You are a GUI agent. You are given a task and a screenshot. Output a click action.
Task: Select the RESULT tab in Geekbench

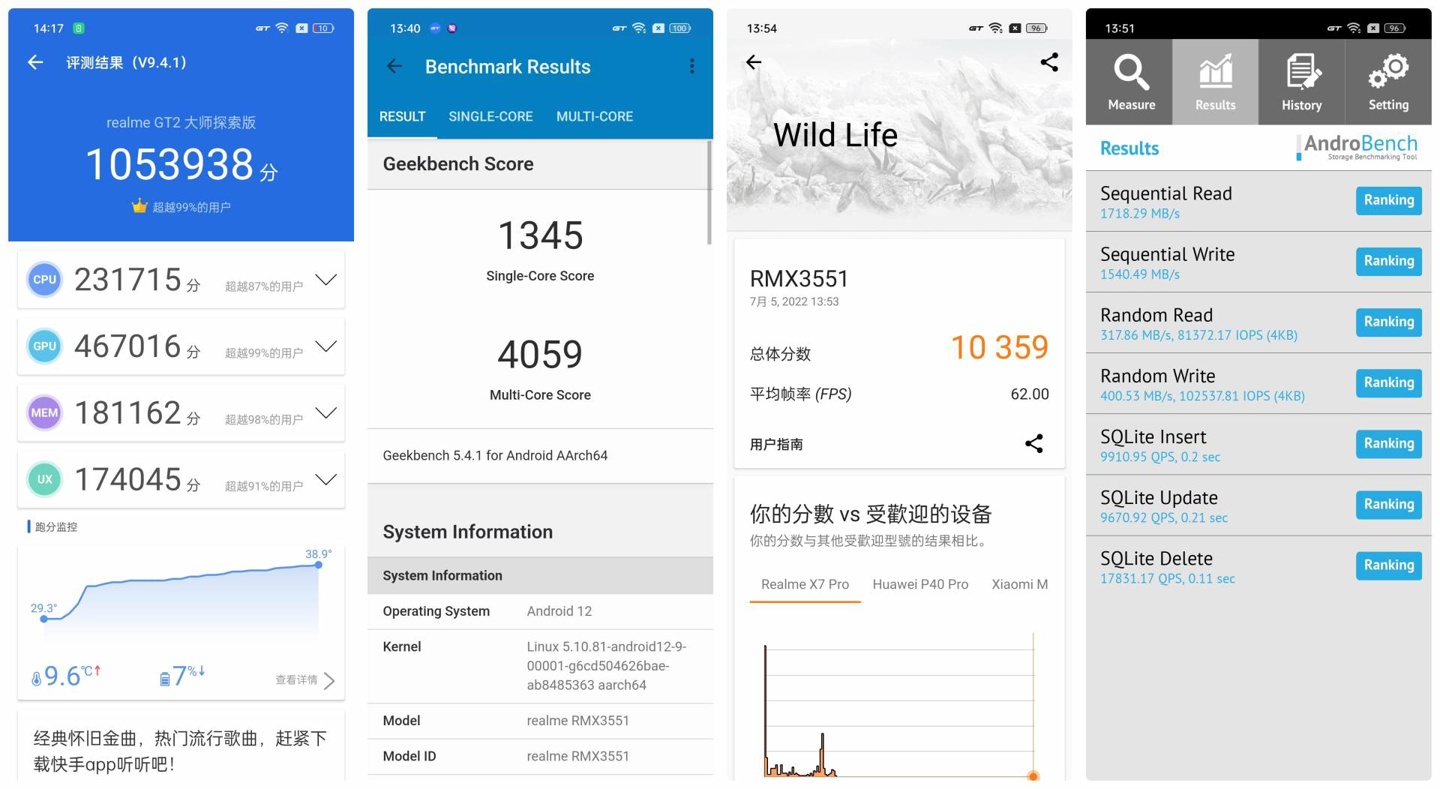pos(402,117)
